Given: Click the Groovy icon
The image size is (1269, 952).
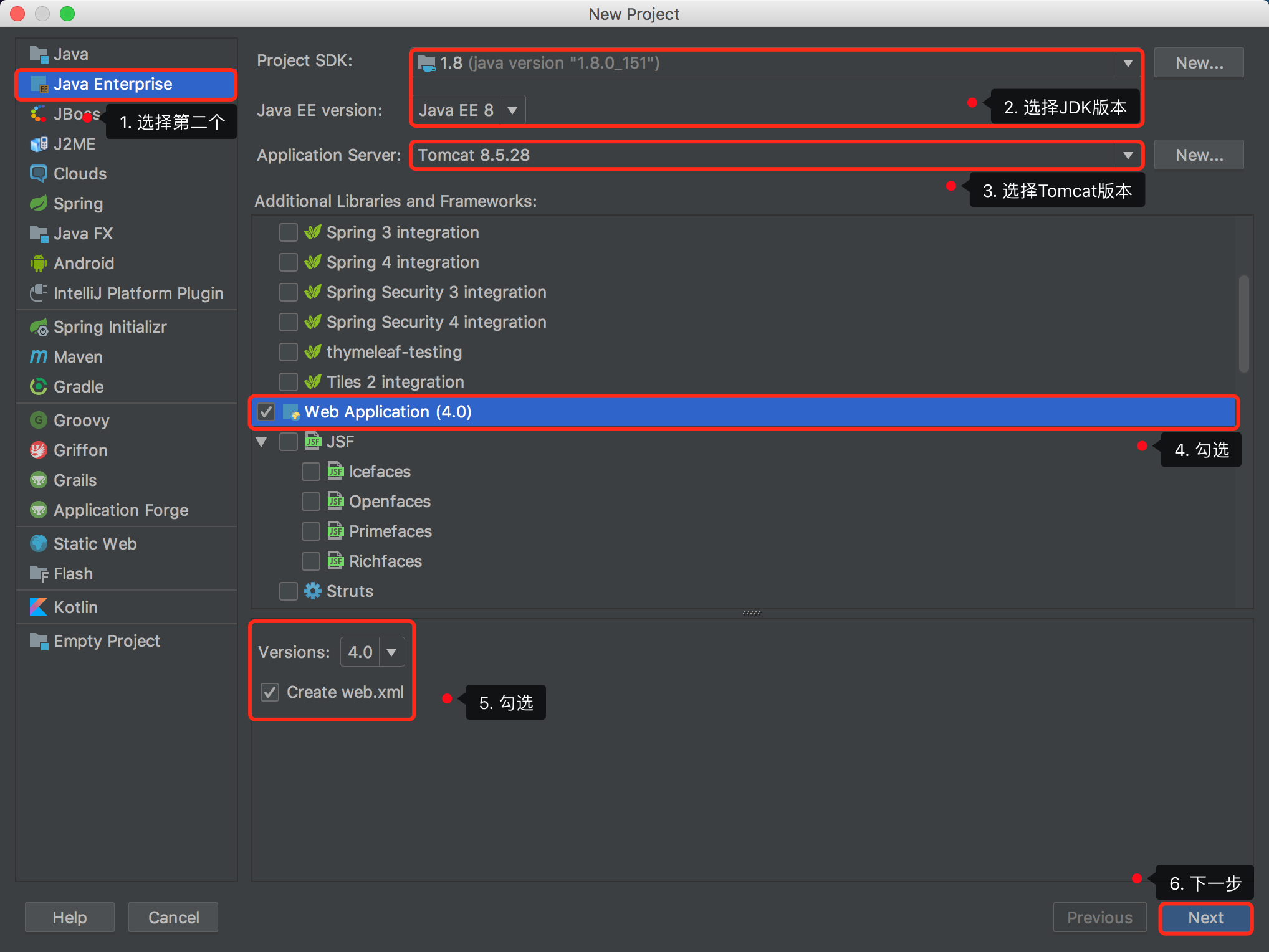Looking at the screenshot, I should [x=39, y=421].
